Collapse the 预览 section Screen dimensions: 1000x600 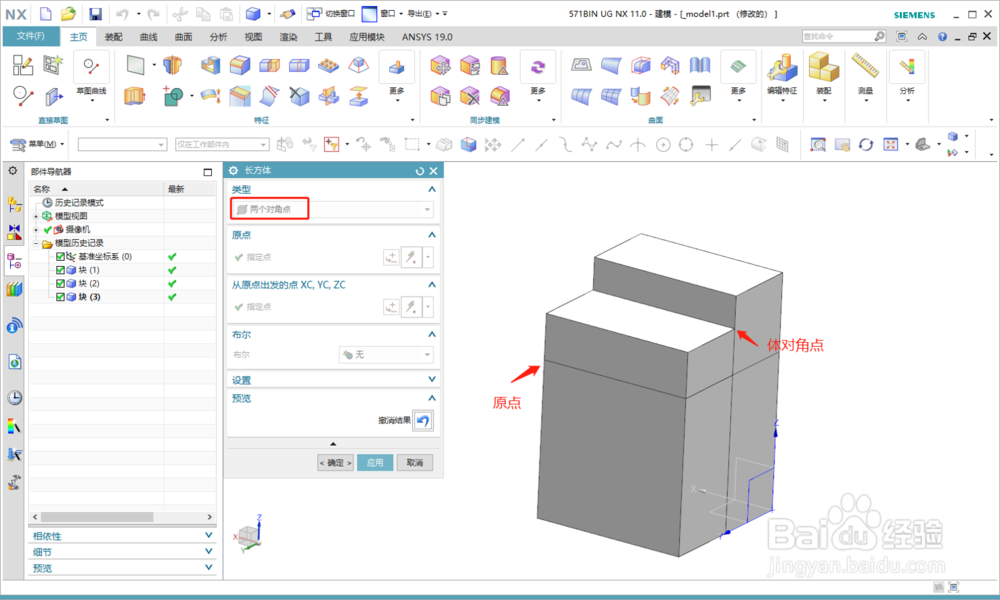[431, 398]
